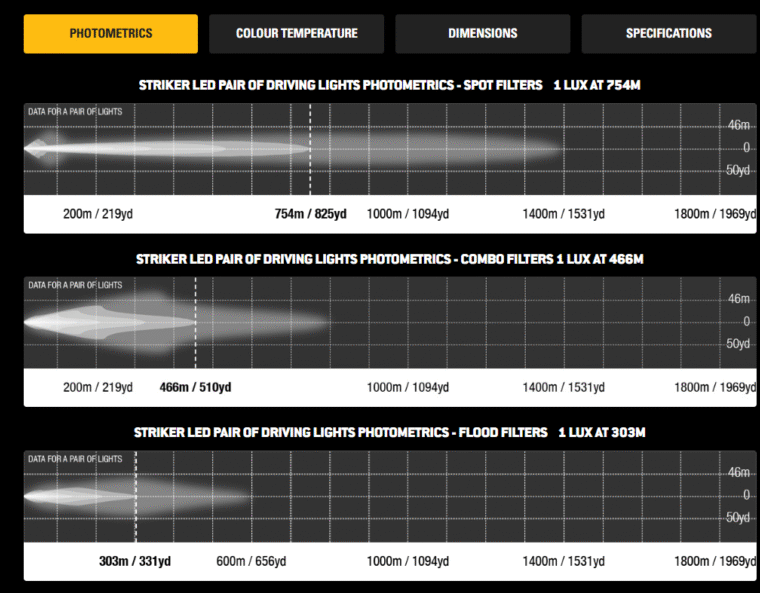
Task: Click the Combo Filters chart heading
Action: coord(389,259)
